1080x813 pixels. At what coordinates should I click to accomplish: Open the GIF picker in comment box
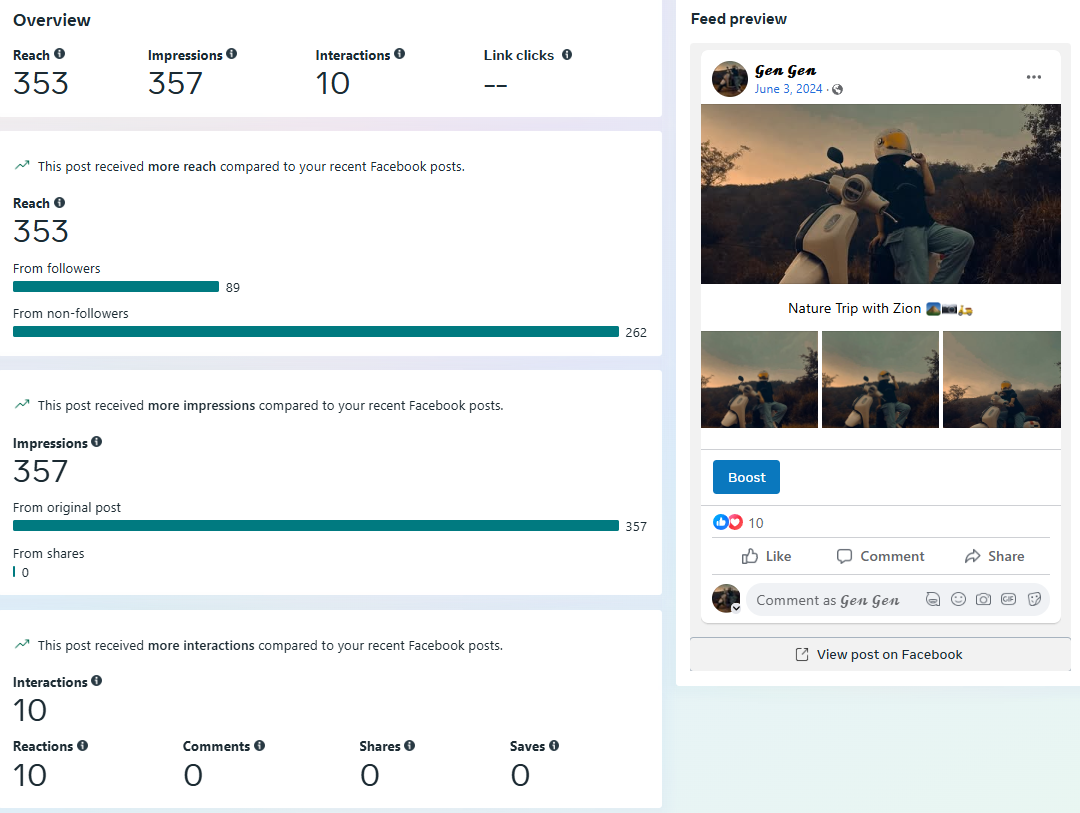[1008, 599]
